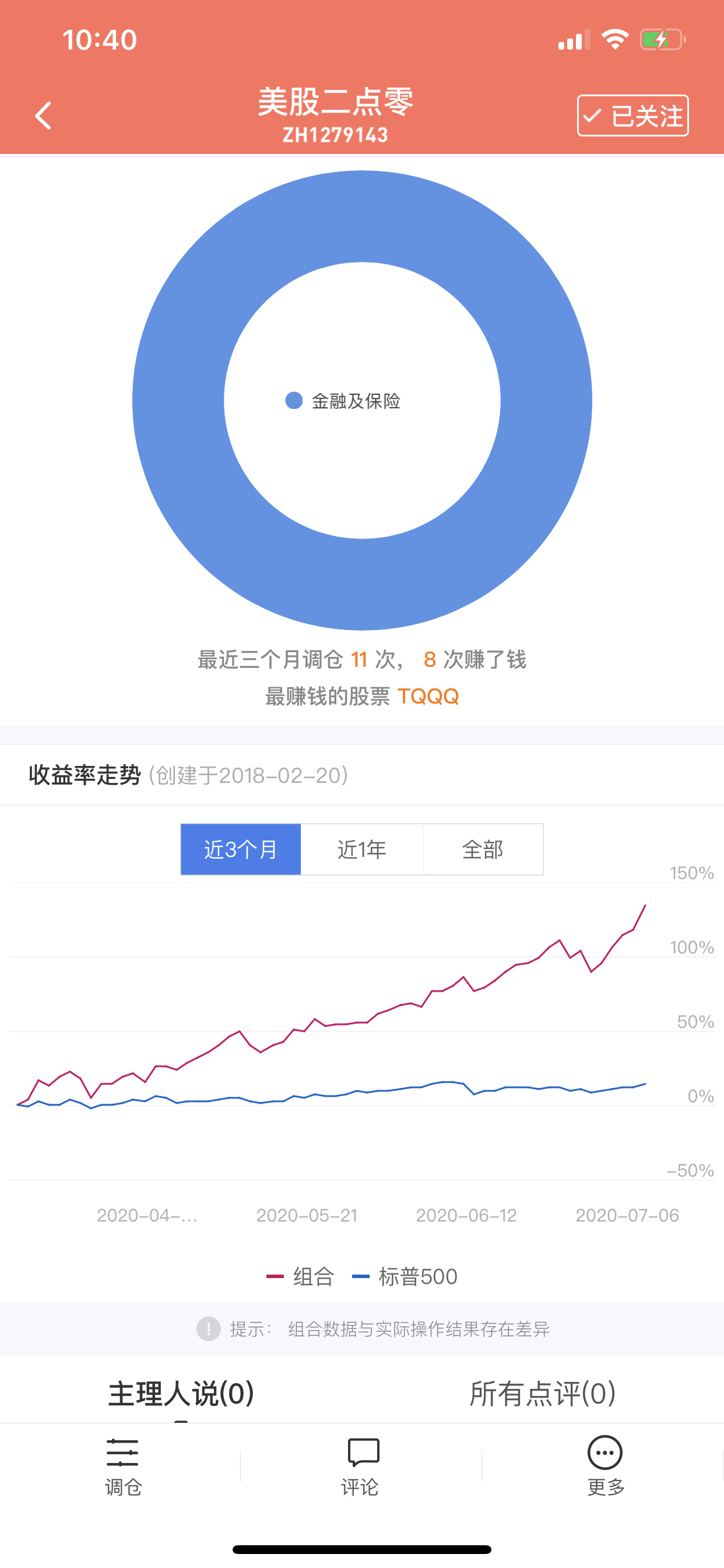This screenshot has height=1568, width=724.
Task: Tap the Wi-Fi status icon
Action: pos(614,40)
